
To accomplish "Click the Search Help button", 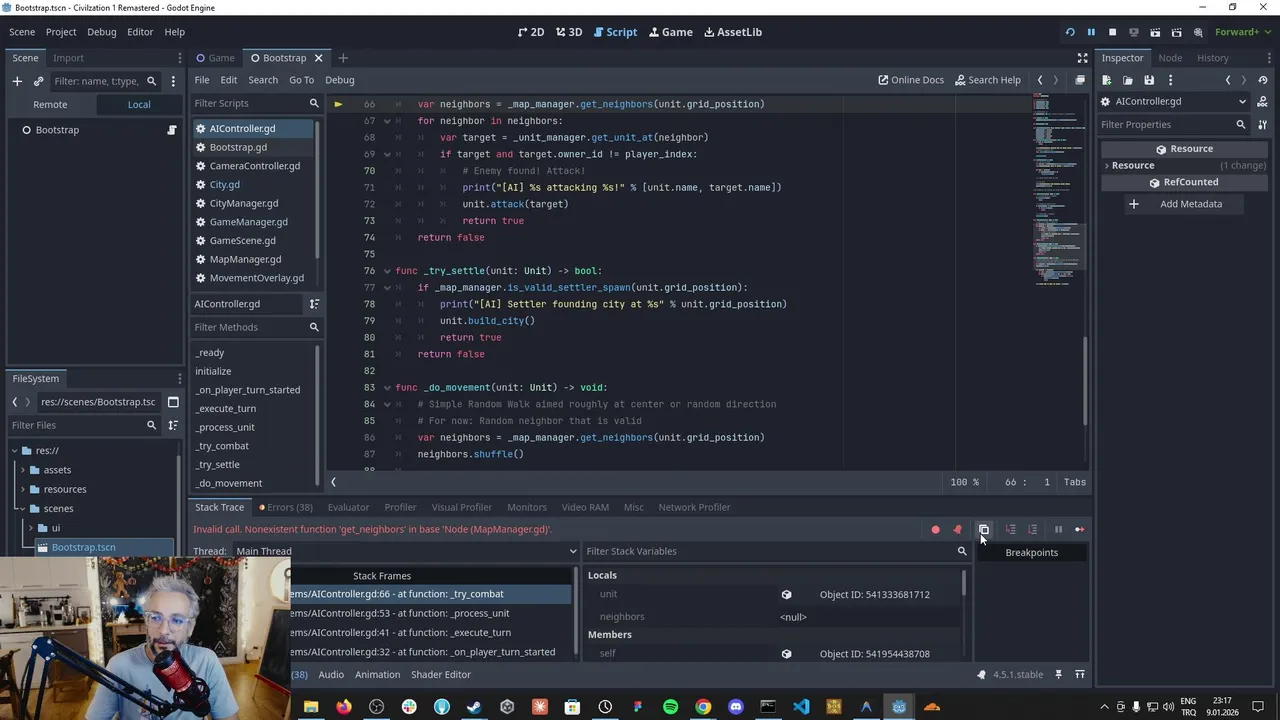I will click(987, 80).
